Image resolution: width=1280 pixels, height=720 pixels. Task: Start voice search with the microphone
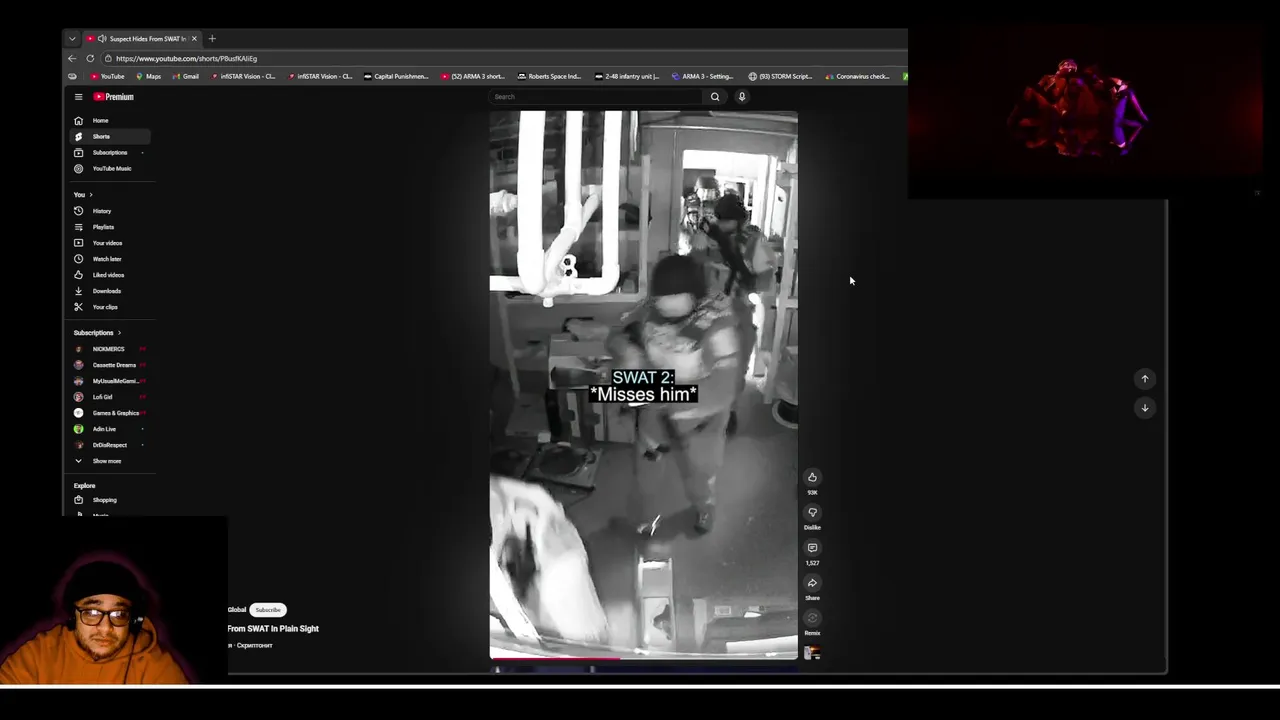tap(742, 97)
